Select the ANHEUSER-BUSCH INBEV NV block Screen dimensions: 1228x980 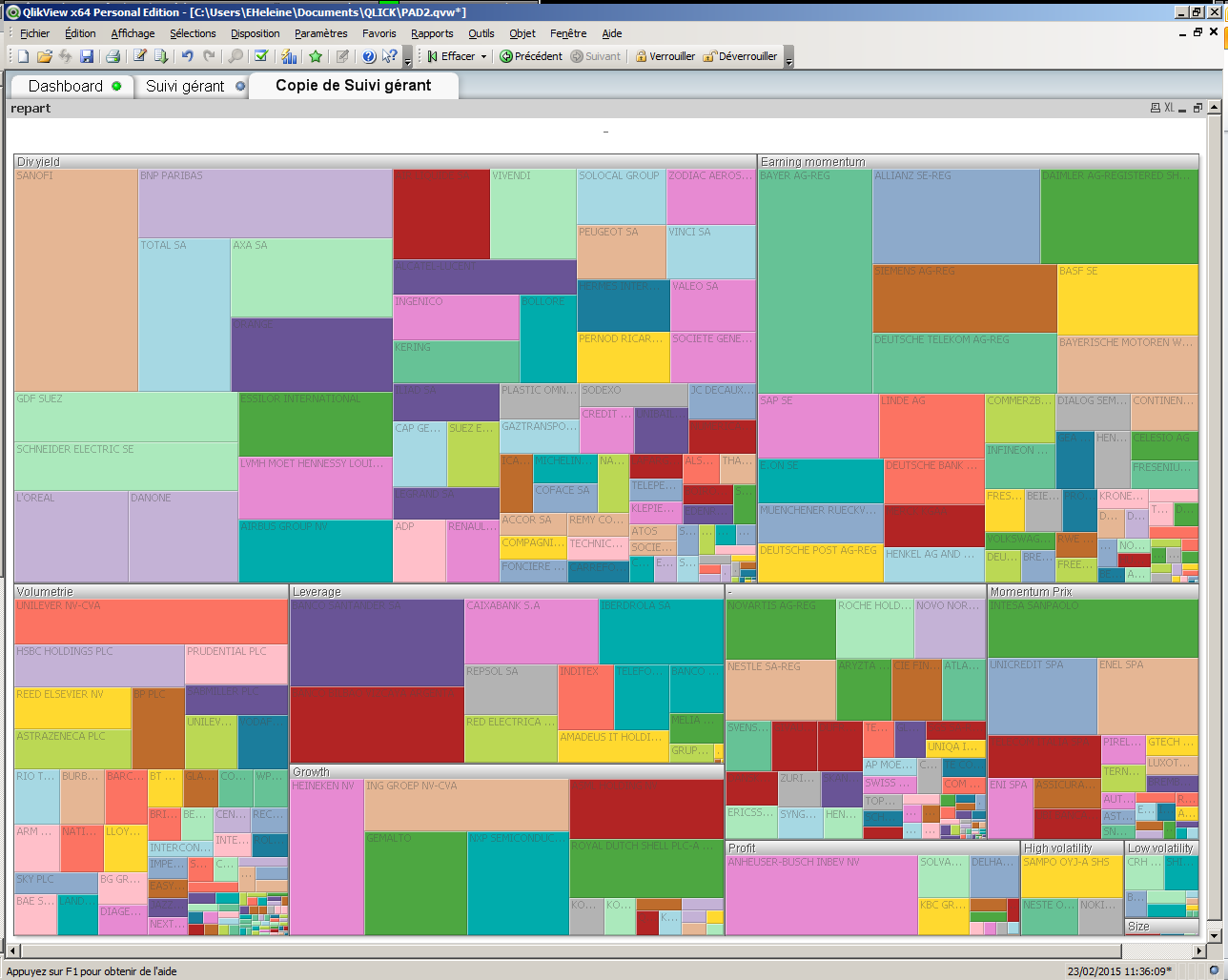[822, 894]
